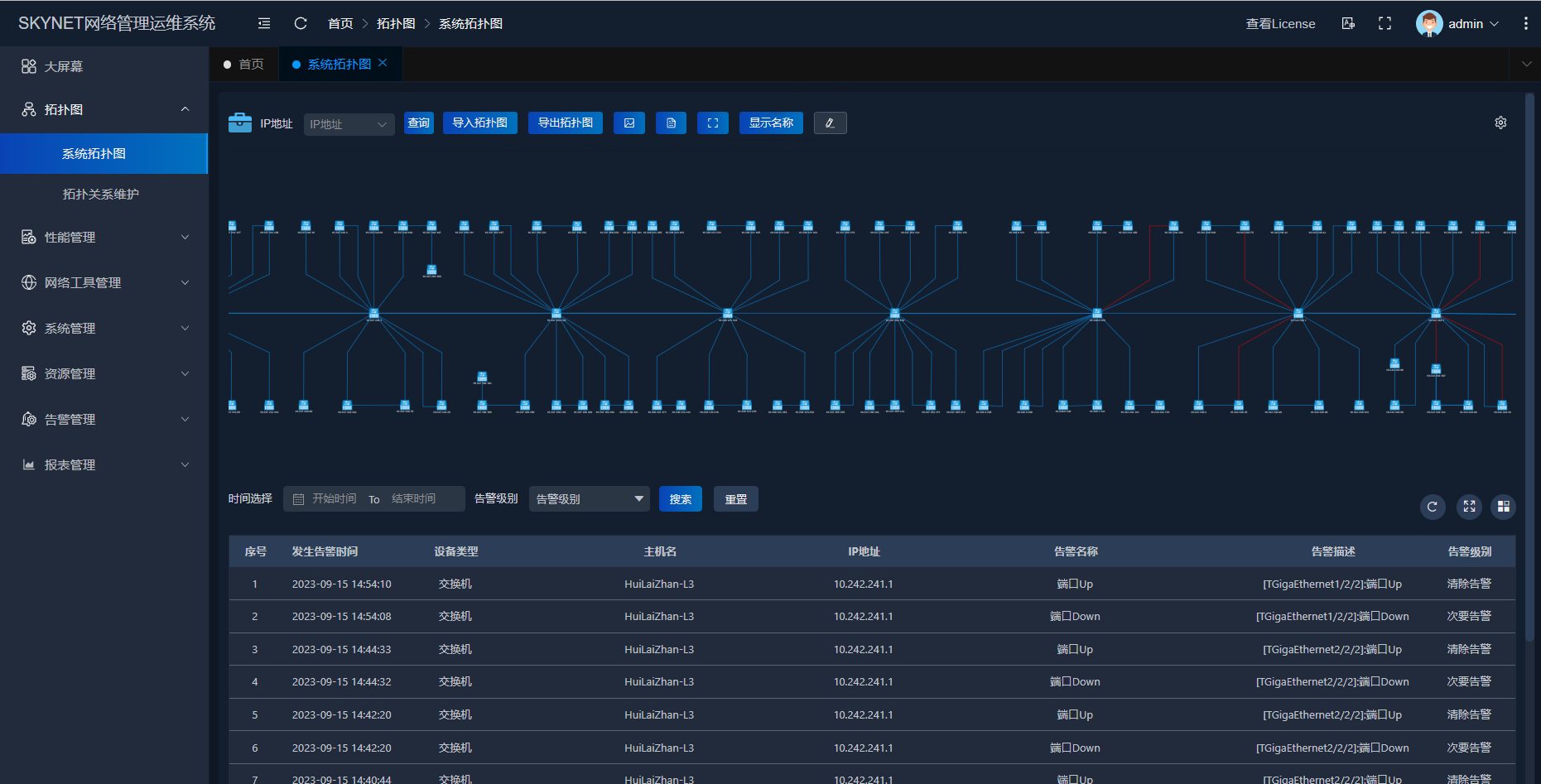
Task: Click the briefcase toolbox icon
Action: (x=240, y=123)
